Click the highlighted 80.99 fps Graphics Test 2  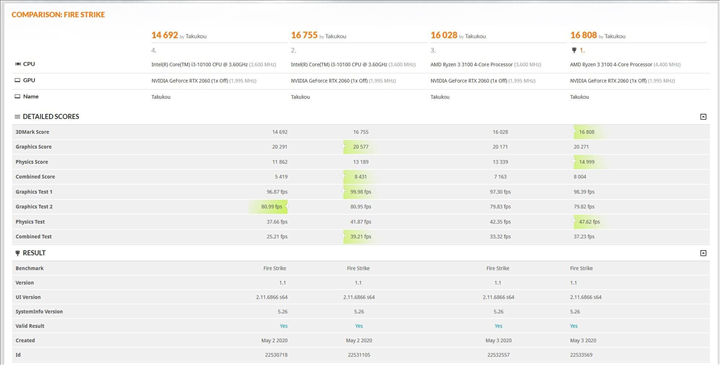tap(271, 207)
